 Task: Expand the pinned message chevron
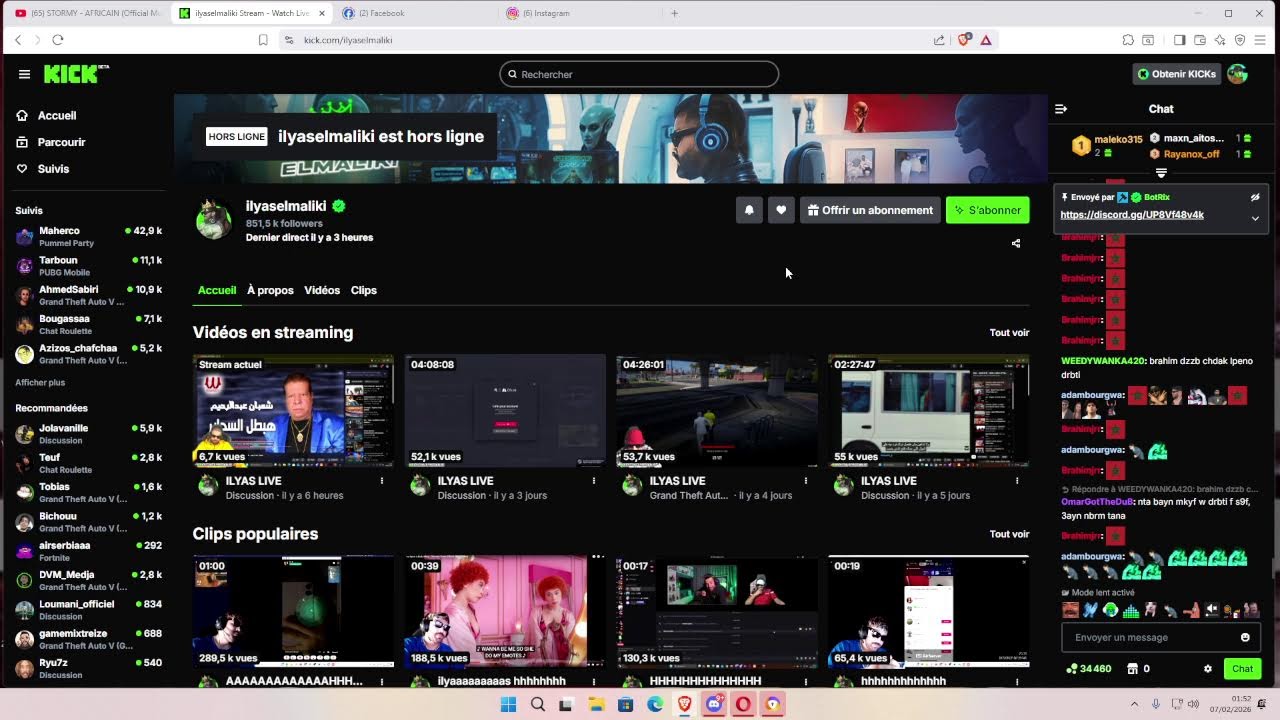tap(1255, 218)
